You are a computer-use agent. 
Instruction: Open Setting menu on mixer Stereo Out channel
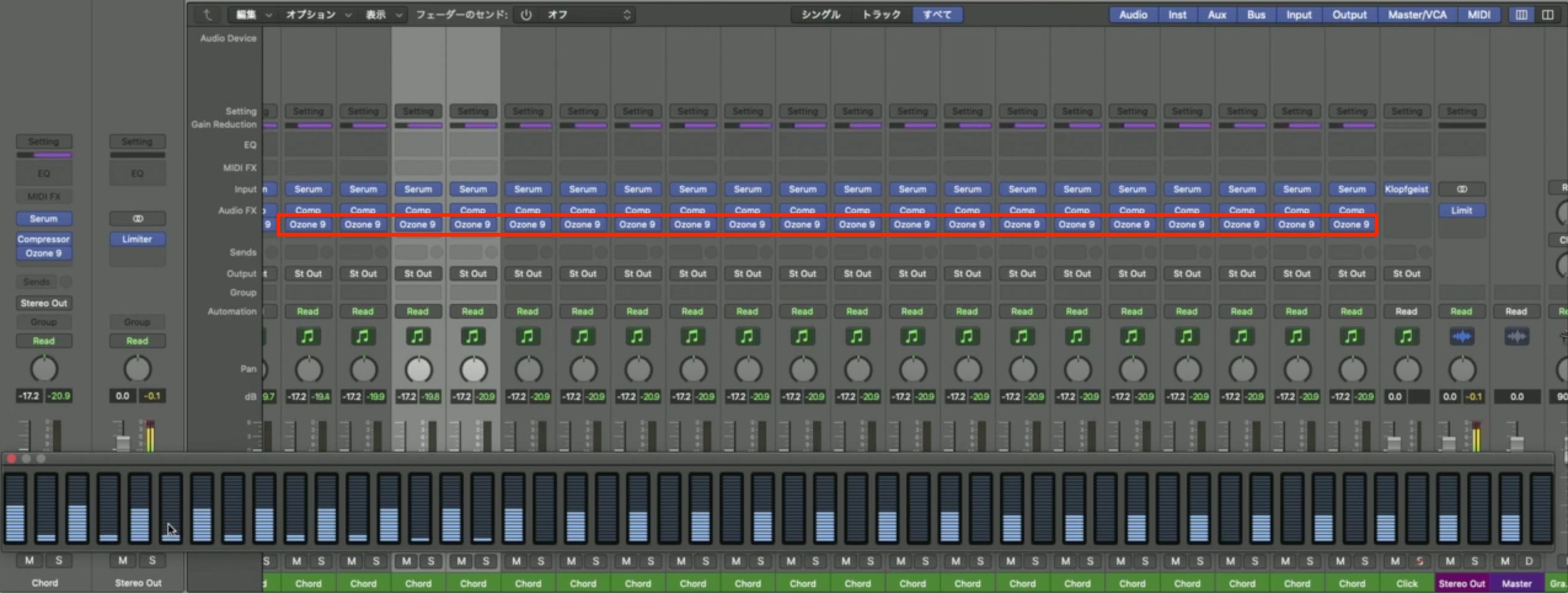(1462, 111)
